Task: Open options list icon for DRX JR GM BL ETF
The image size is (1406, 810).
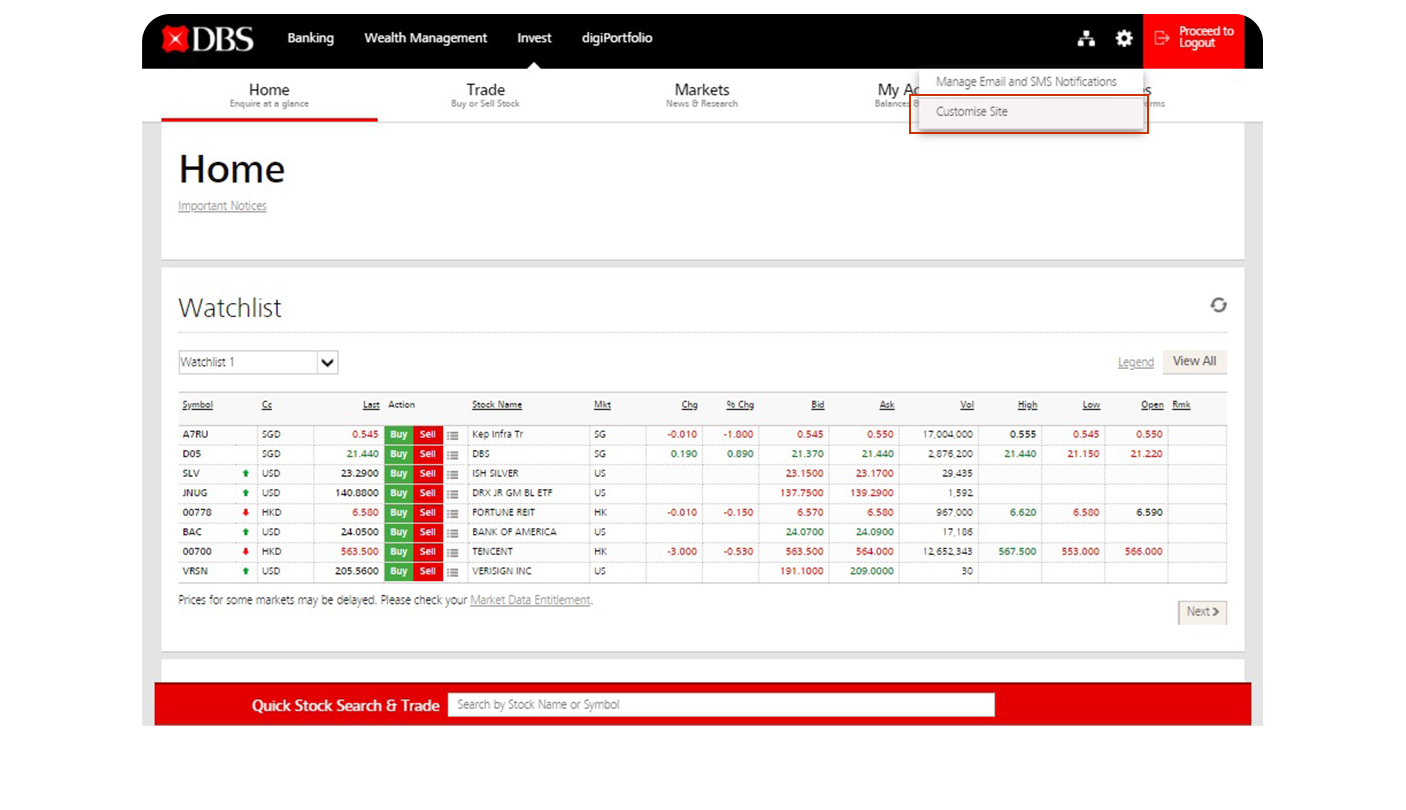Action: pos(453,493)
